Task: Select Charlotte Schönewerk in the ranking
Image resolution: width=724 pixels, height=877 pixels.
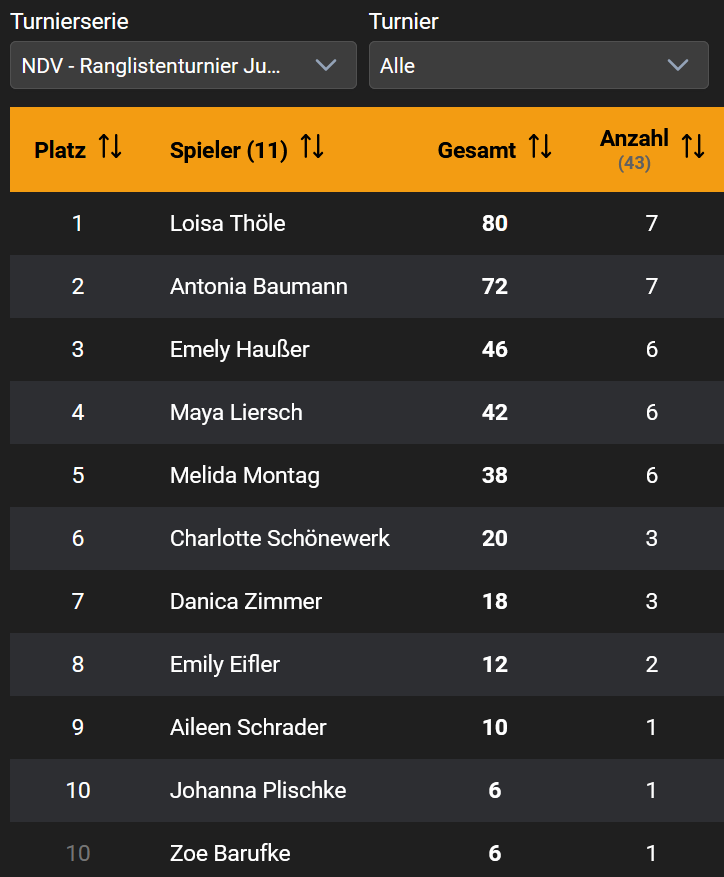Action: pyautogui.click(x=280, y=538)
